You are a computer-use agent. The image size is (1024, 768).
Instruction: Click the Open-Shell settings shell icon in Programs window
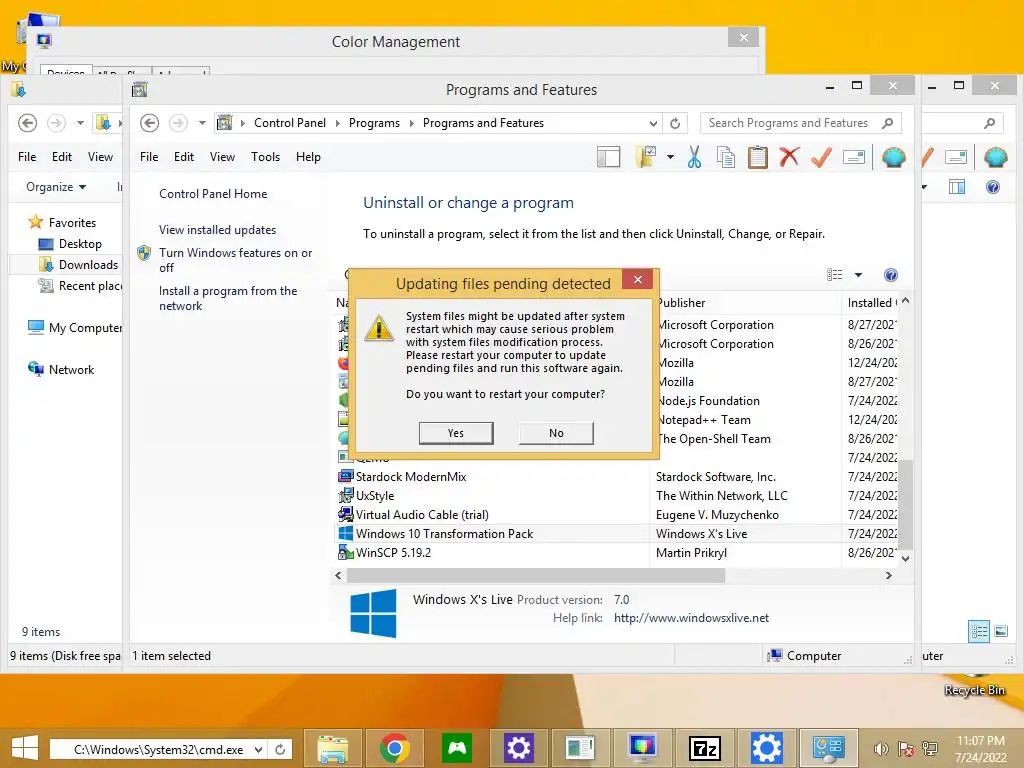click(x=893, y=157)
